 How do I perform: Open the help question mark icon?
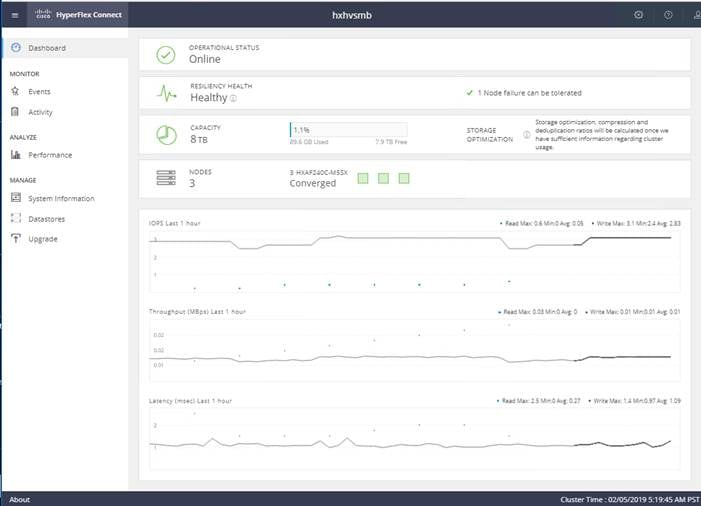click(x=668, y=15)
